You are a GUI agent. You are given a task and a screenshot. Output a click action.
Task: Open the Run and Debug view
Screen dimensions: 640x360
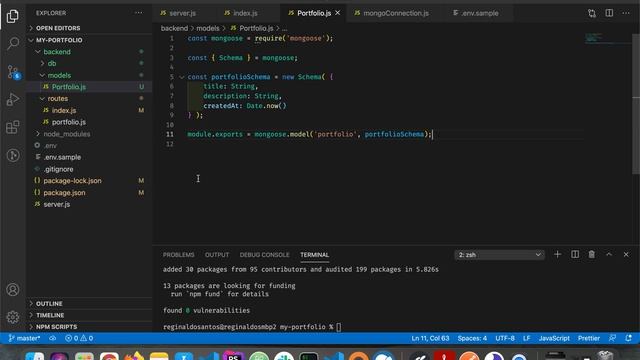13,99
